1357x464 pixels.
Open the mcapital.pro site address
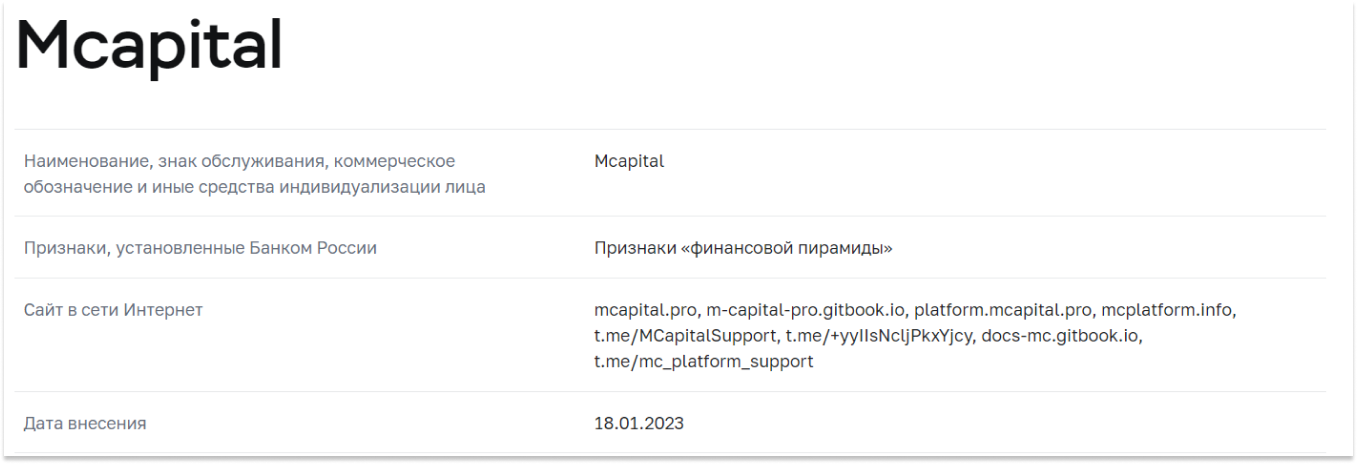pos(644,310)
